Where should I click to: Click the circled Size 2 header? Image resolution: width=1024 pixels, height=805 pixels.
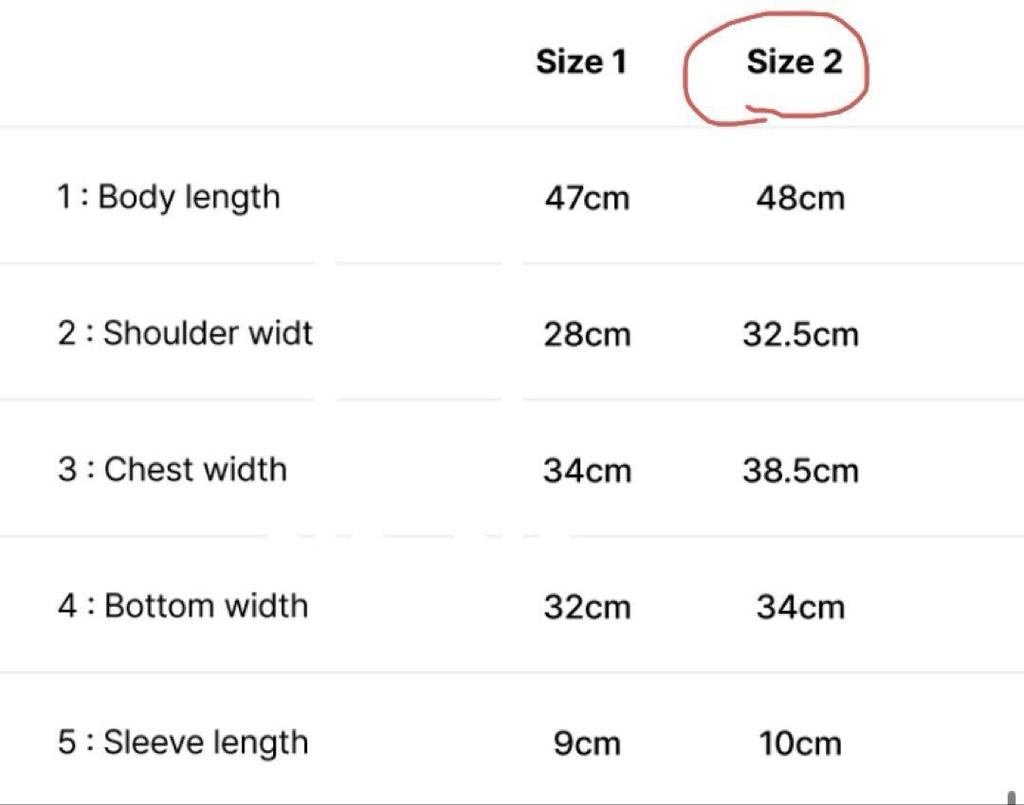[794, 62]
